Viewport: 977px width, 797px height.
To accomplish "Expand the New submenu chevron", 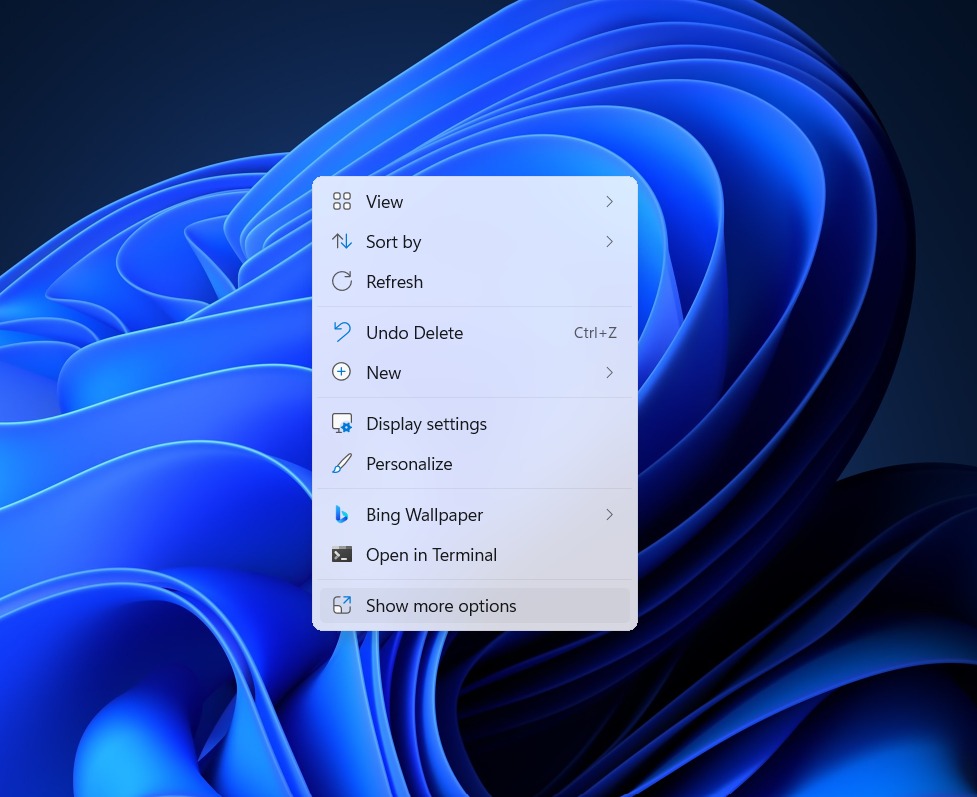I will tap(609, 372).
